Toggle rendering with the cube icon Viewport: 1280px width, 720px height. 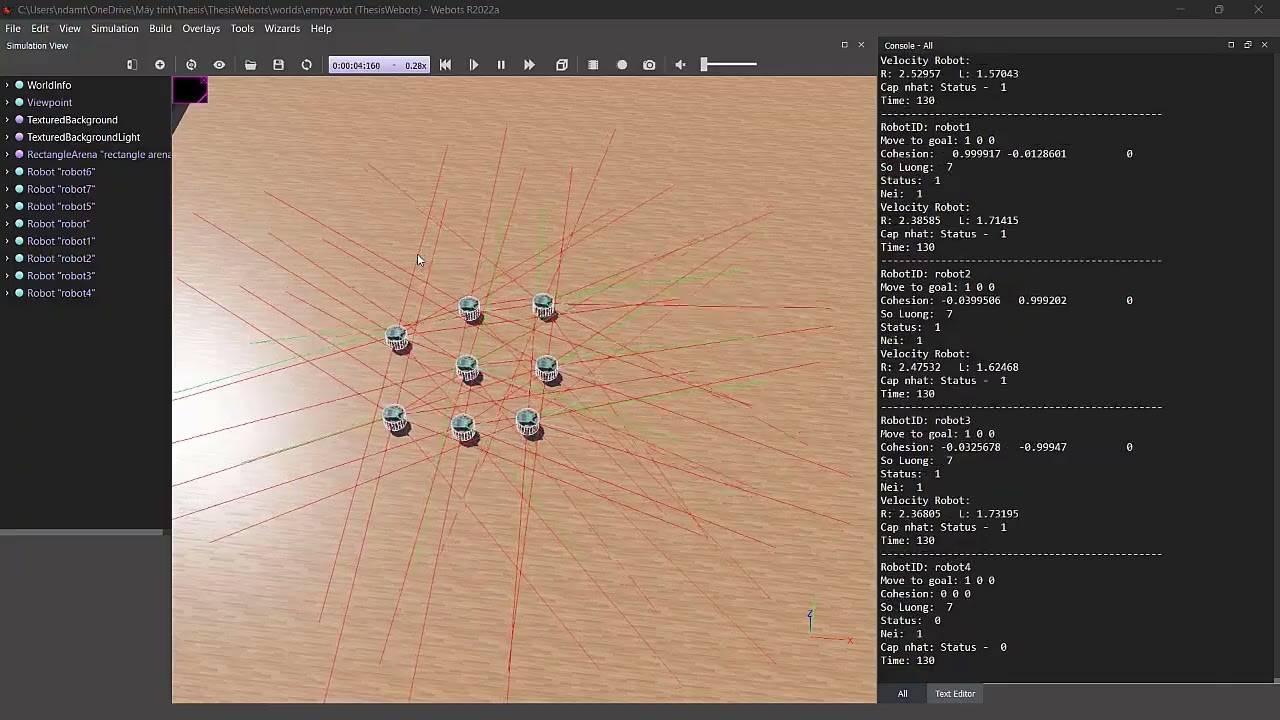(562, 65)
